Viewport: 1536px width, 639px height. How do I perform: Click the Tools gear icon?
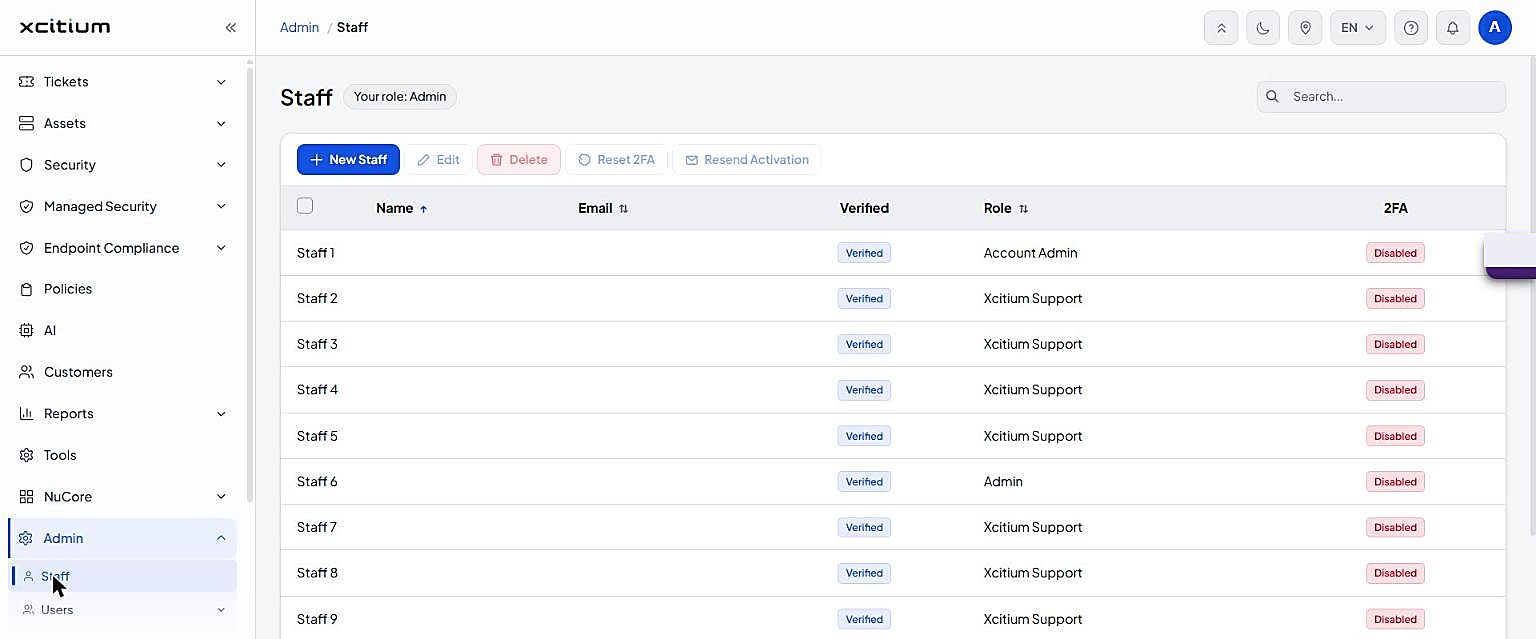(27, 455)
